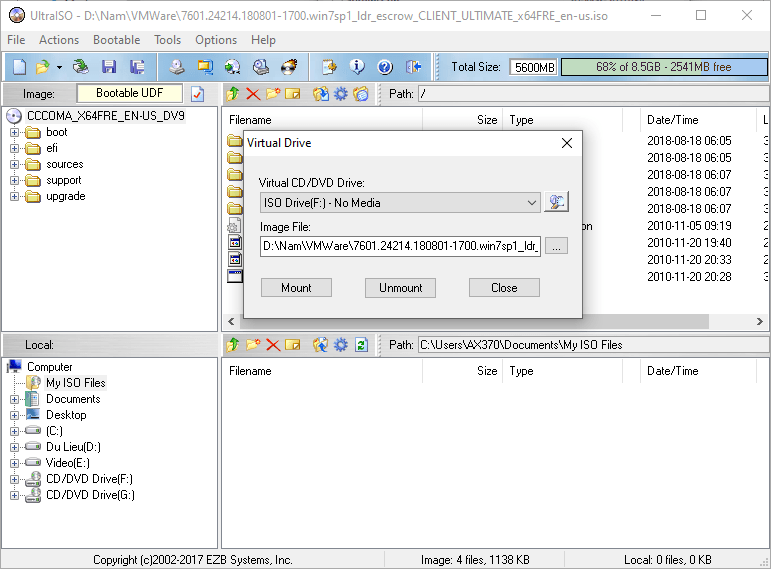This screenshot has height=569, width=771.
Task: Click the image properties check icon beside Bootable UDF
Action: click(197, 93)
